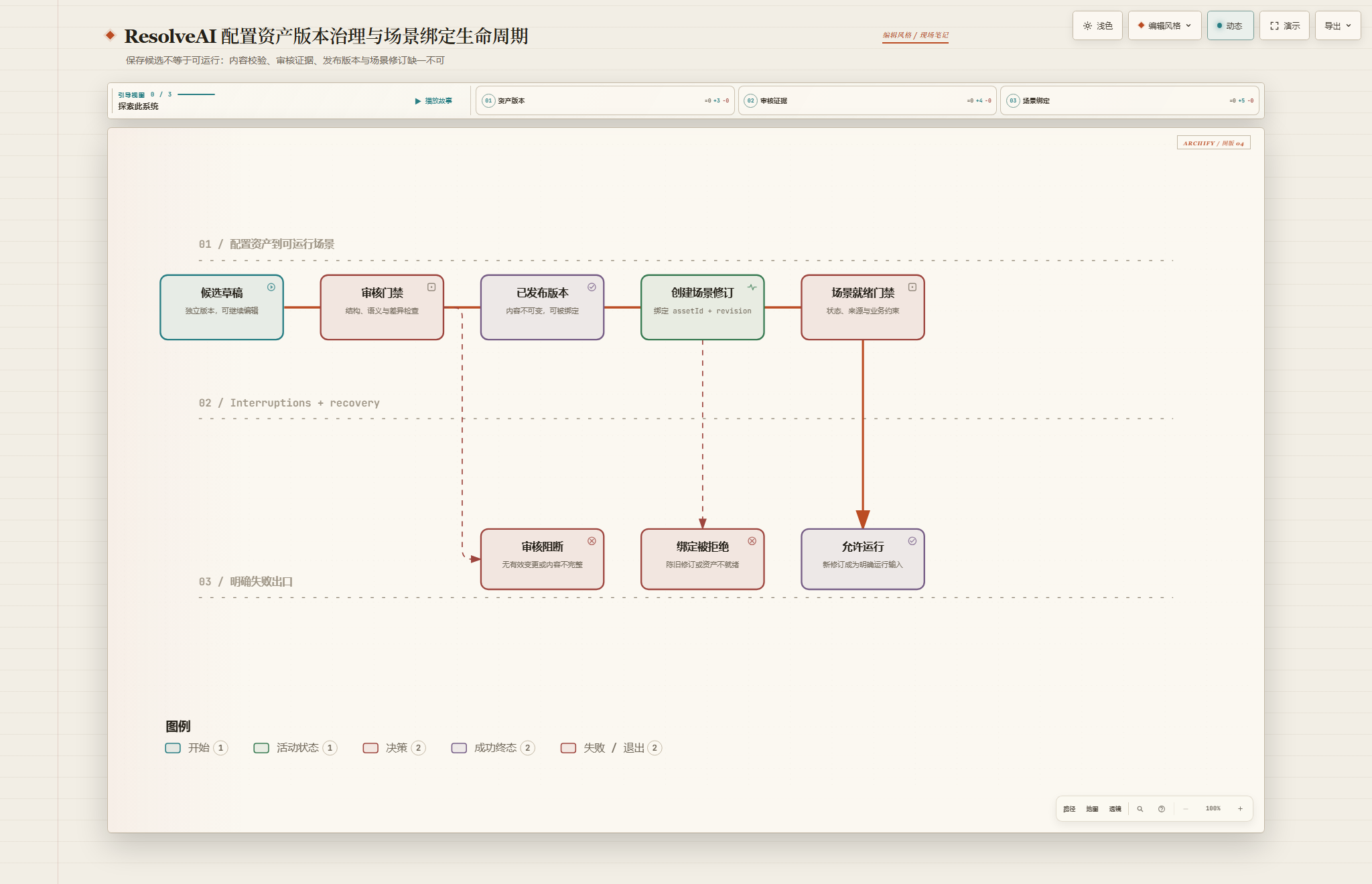Select the 候选草稿 node
This screenshot has width=1372, height=884.
click(x=222, y=307)
